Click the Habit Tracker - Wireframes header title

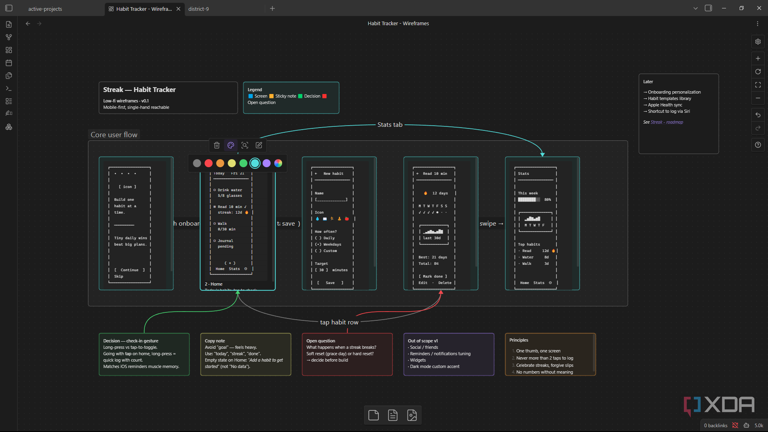click(x=398, y=24)
